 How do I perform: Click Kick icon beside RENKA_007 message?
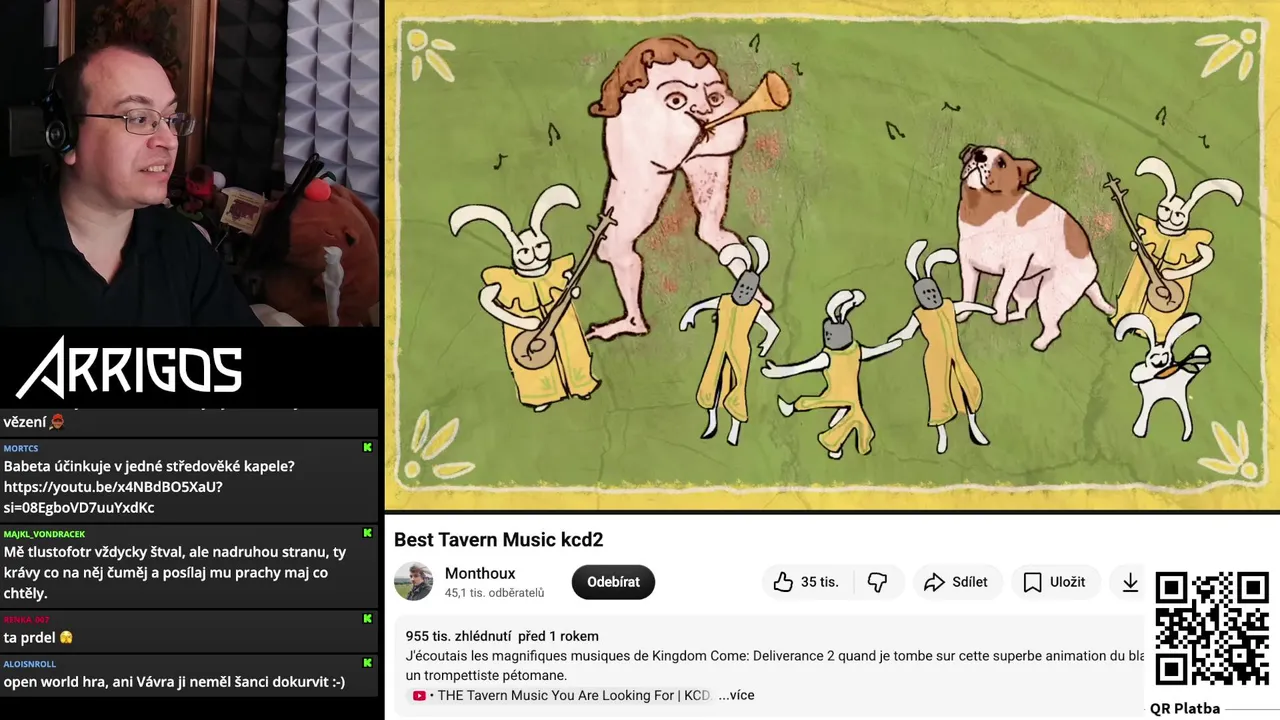point(368,620)
